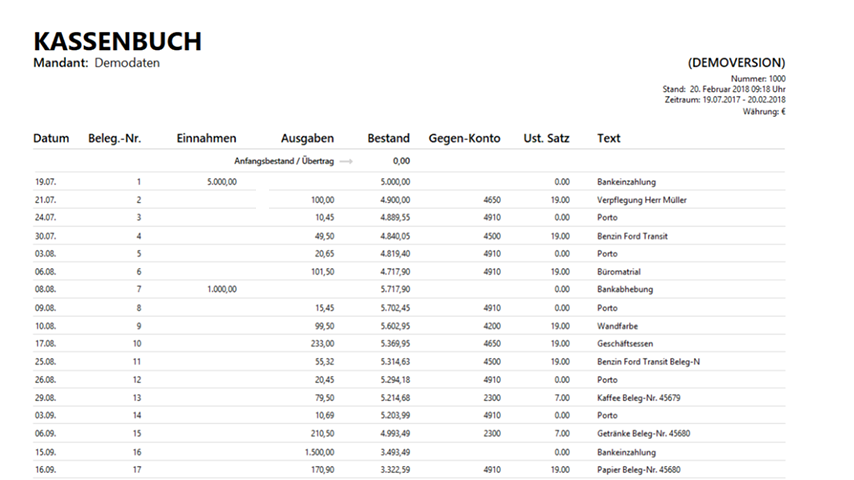Image resolution: width=854 pixels, height=480 pixels.
Task: Click the Nummer: 1000 line
Action: pyautogui.click(x=758, y=78)
